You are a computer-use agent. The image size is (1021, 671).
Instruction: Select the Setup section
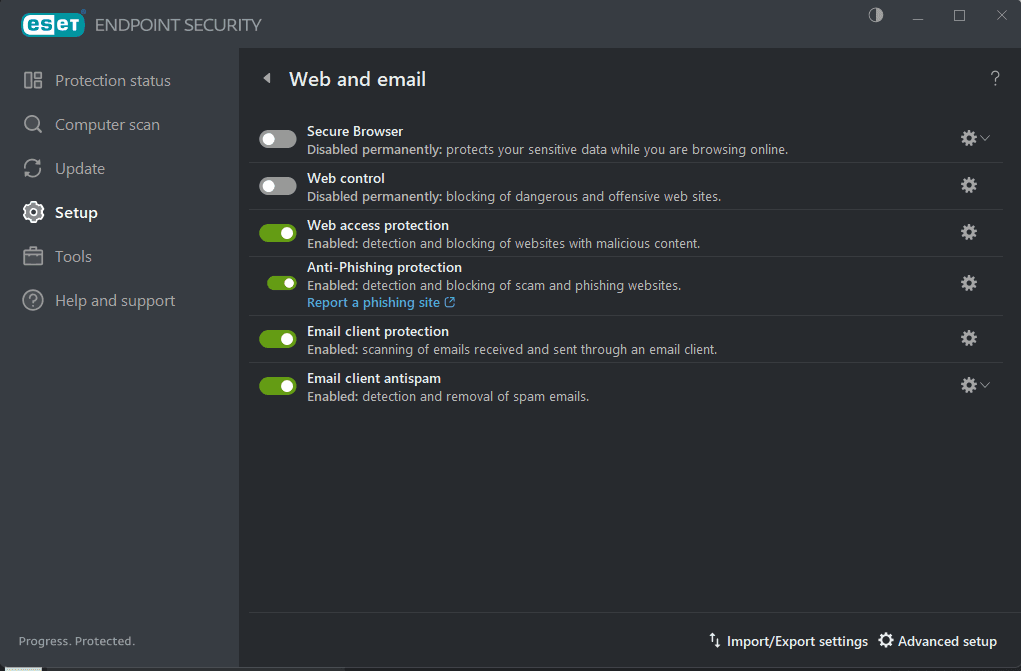[76, 212]
